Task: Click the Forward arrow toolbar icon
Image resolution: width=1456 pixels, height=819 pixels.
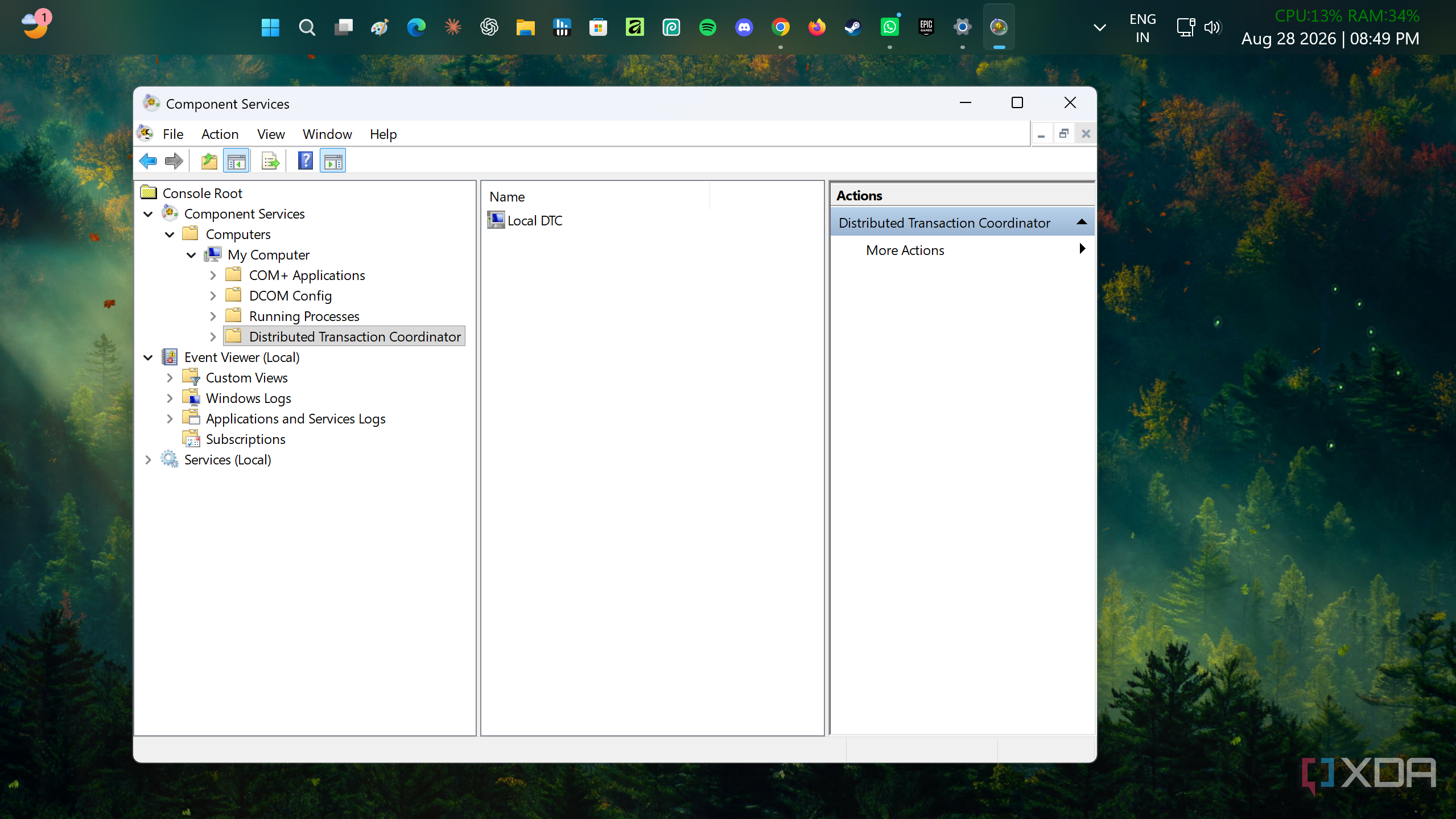Action: point(174,161)
